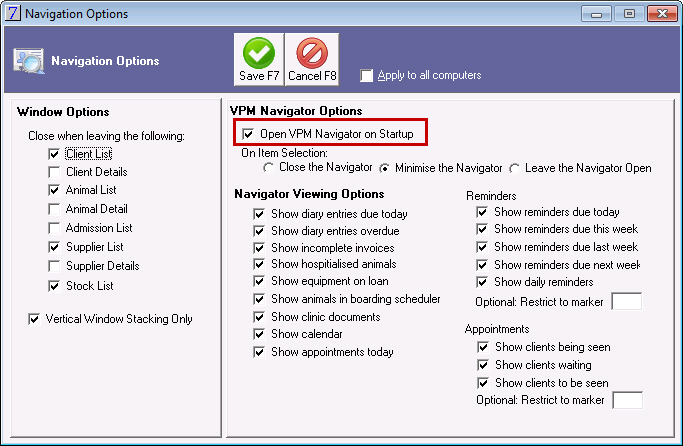The width and height of the screenshot is (683, 446).
Task: Toggle Show clients waiting
Action: click(x=483, y=365)
